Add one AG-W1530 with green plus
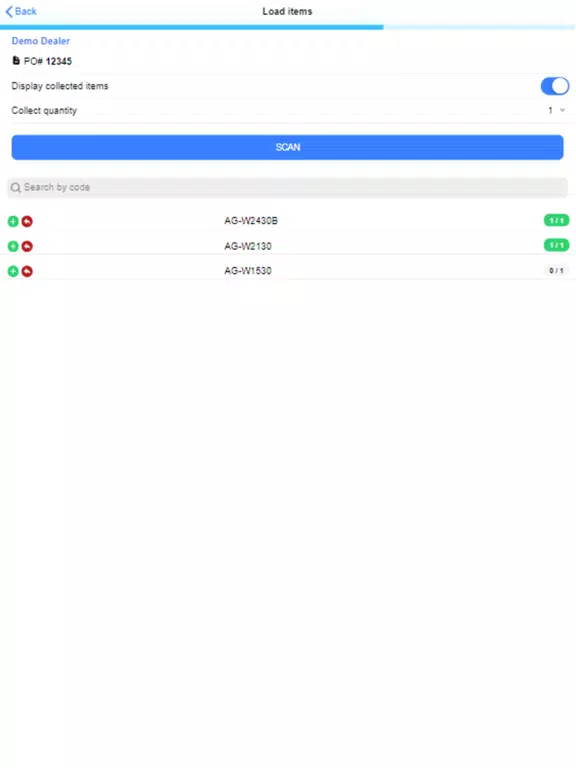Viewport: 576px width, 768px height. (x=13, y=271)
